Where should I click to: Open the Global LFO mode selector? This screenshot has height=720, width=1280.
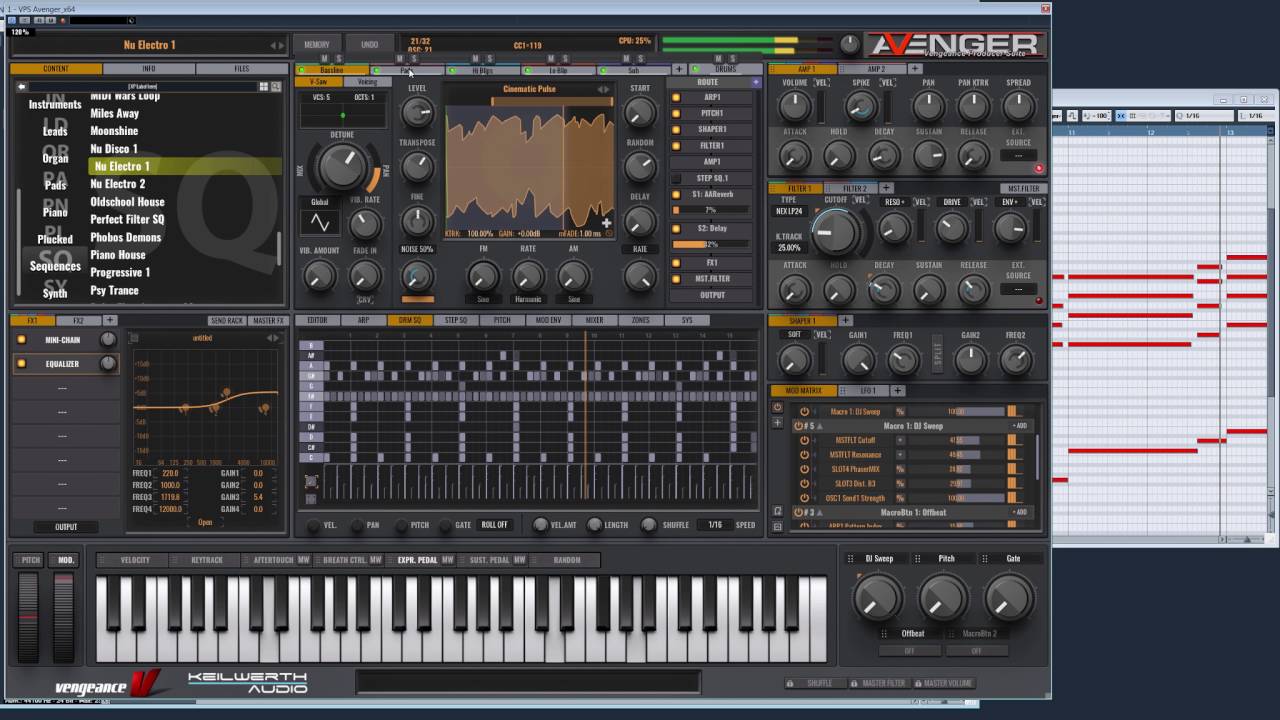pos(319,202)
